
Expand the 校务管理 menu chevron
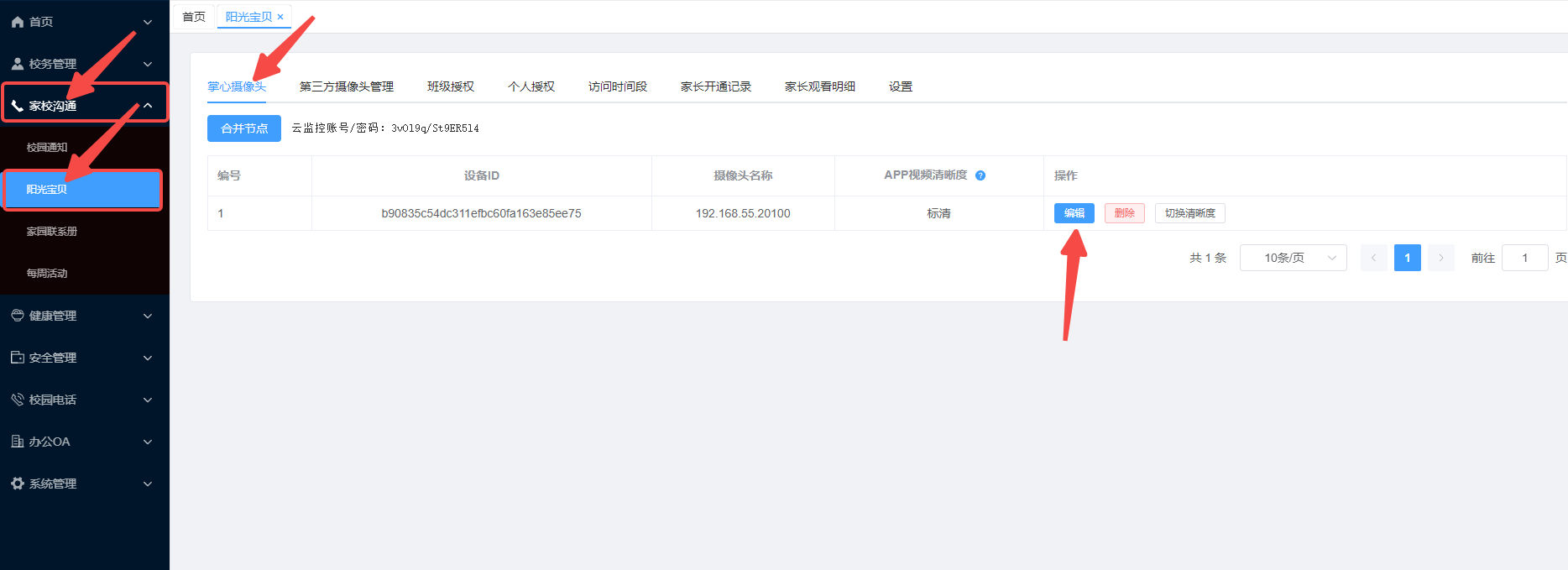(148, 64)
